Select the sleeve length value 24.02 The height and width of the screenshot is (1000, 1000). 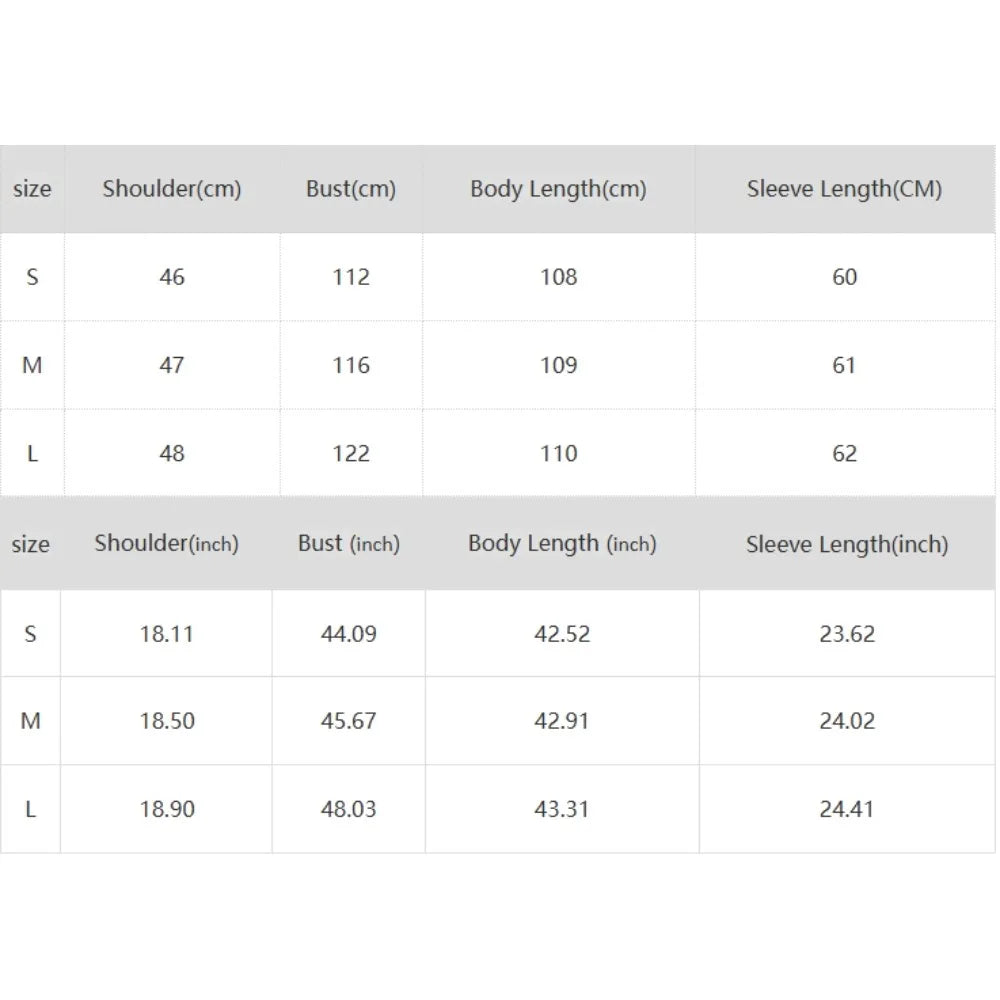[847, 721]
